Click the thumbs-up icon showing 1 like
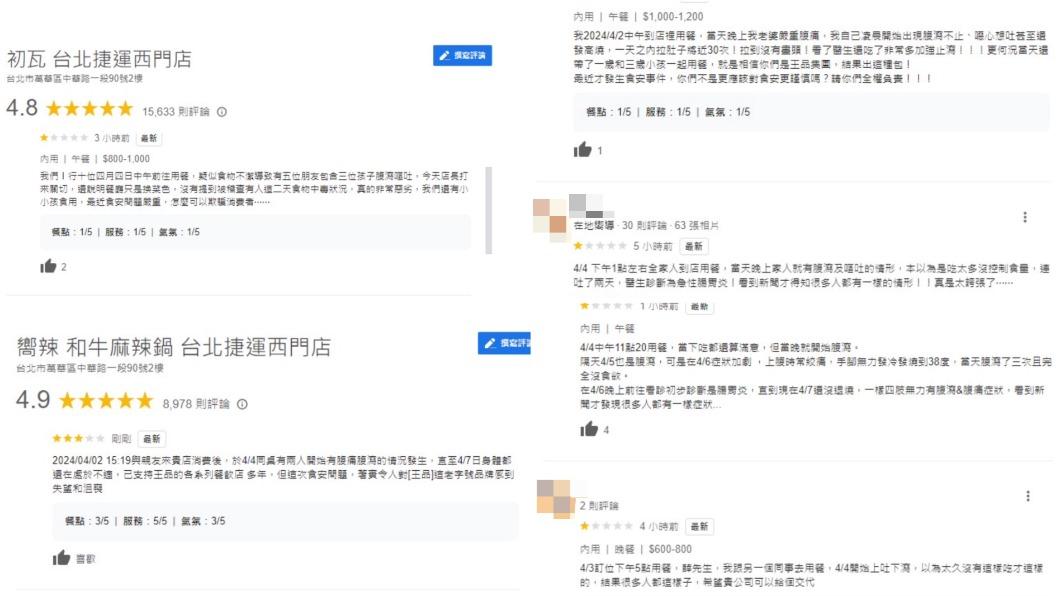The width and height of the screenshot is (1060, 596). point(581,150)
